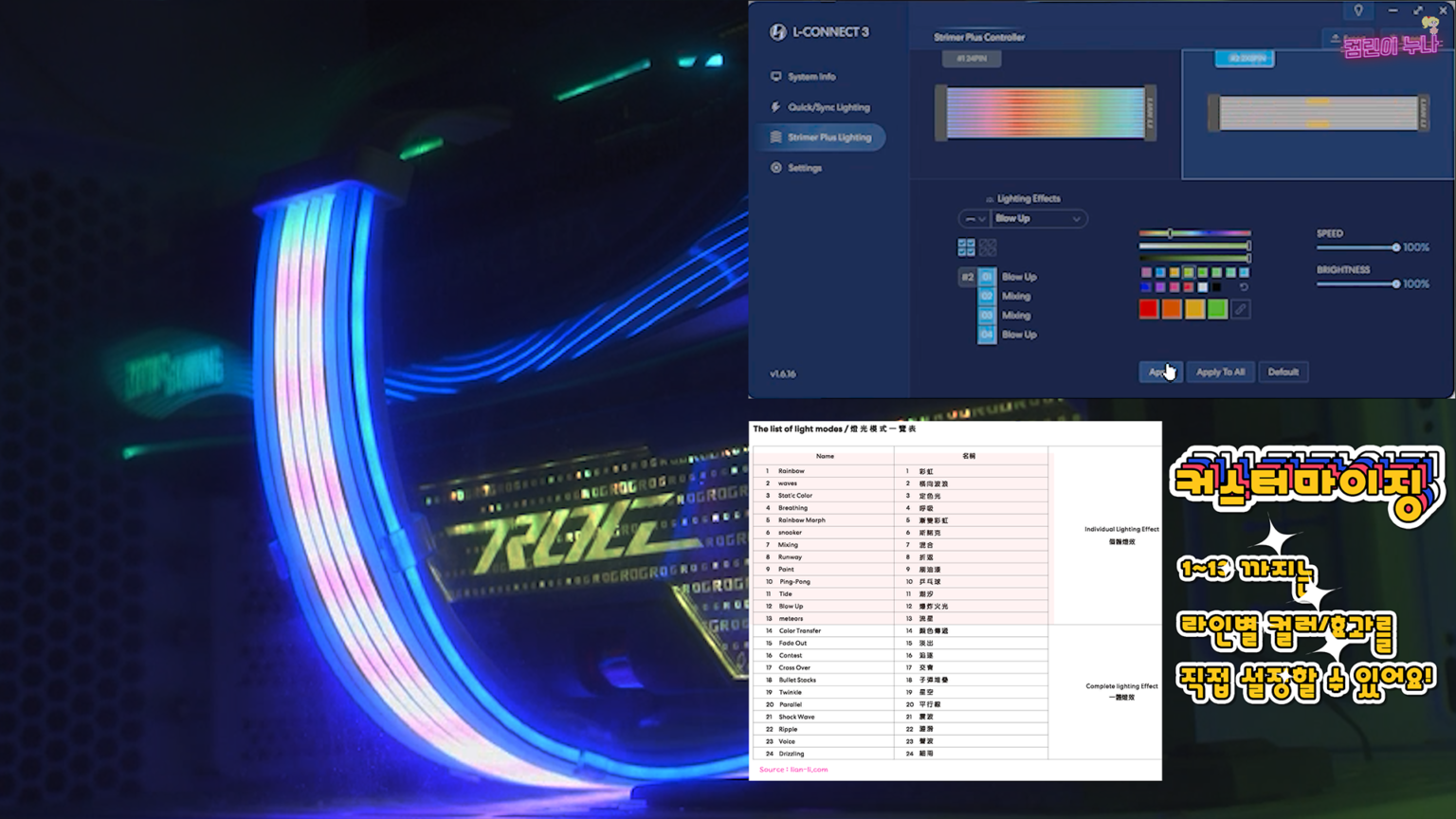The width and height of the screenshot is (1456, 819).
Task: Enable the left strip selection checkbox grid
Action: pos(966,246)
